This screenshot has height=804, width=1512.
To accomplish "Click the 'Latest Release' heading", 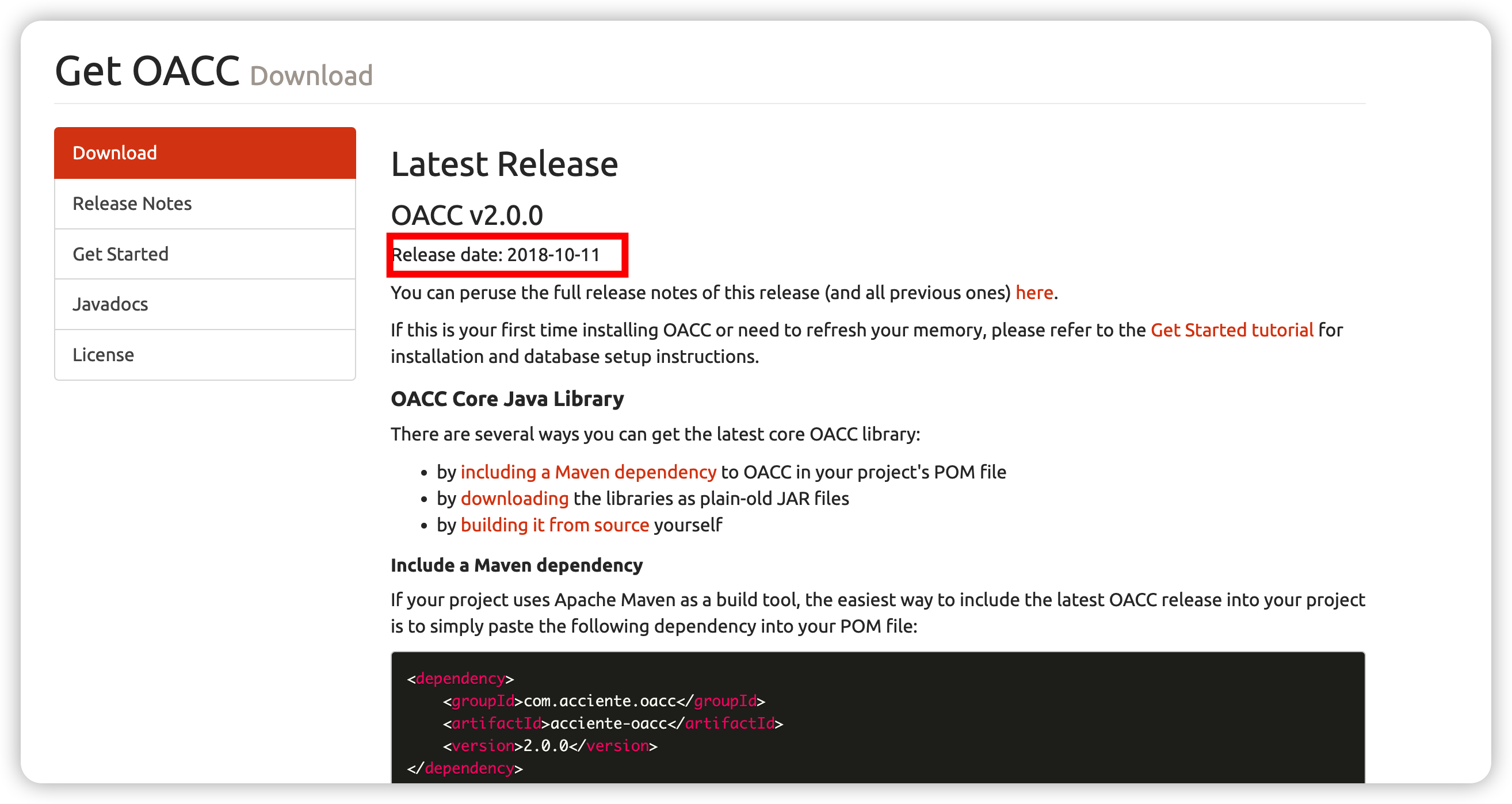I will click(x=504, y=164).
